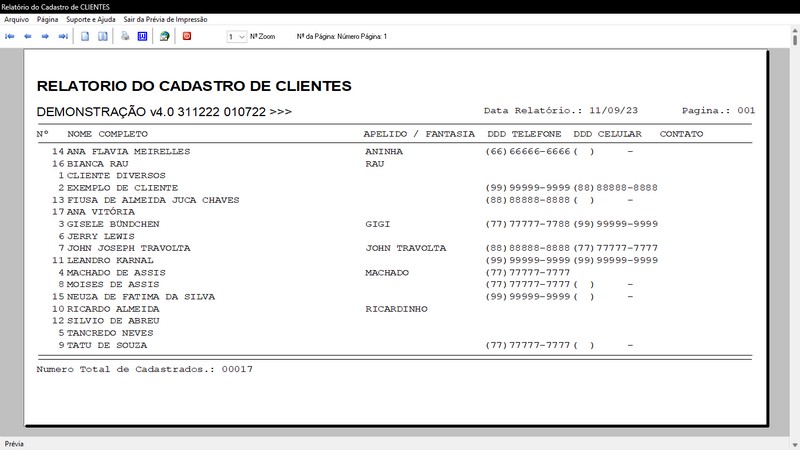Open the Suporte e Ajuda menu
The height and width of the screenshot is (450, 800).
91,19
